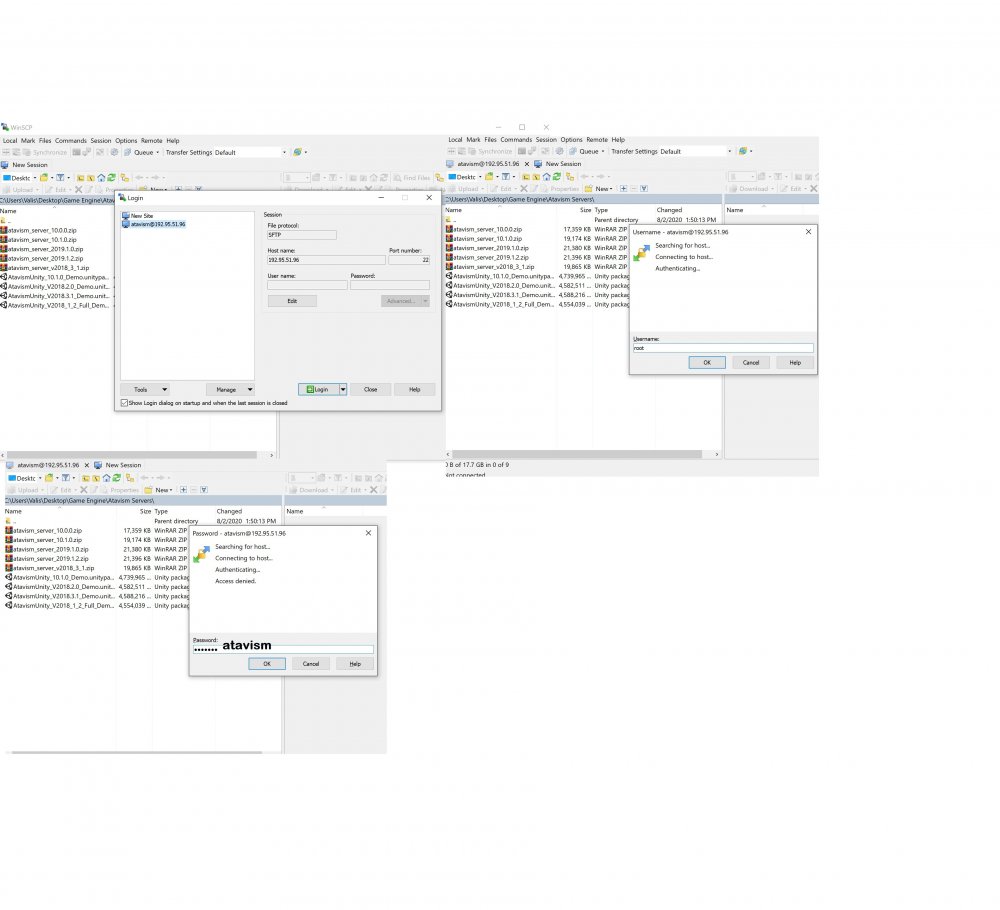
Task: Switch to New Session tab in top-right window
Action: [x=562, y=164]
